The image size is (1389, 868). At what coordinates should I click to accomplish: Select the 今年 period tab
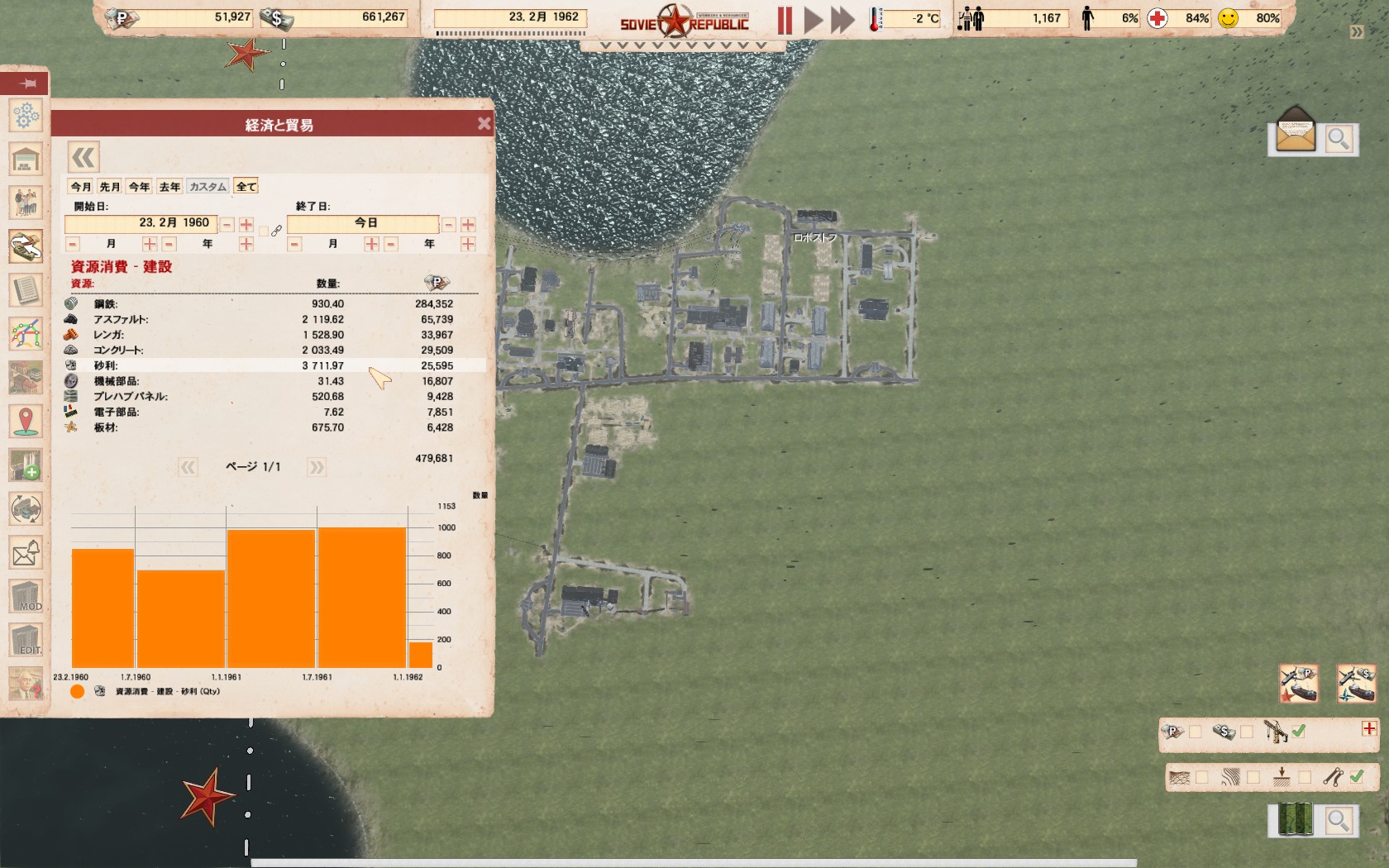click(x=140, y=187)
